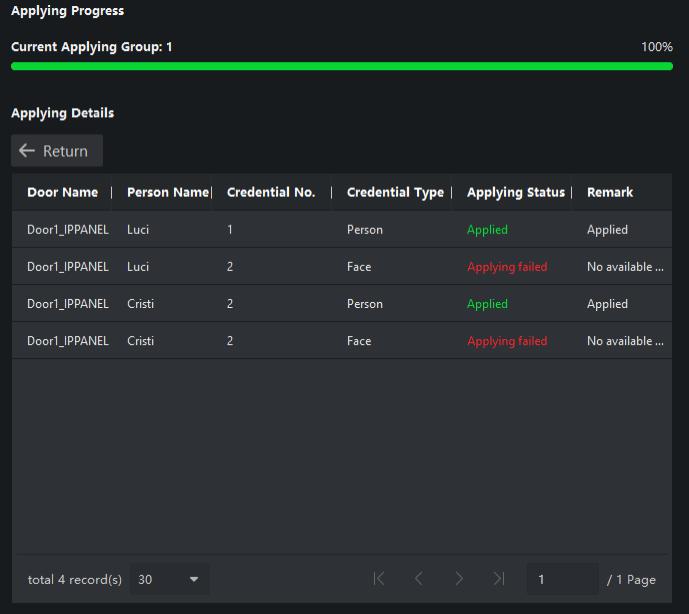689x614 pixels.
Task: Jump to last page icon
Action: pyautogui.click(x=499, y=579)
